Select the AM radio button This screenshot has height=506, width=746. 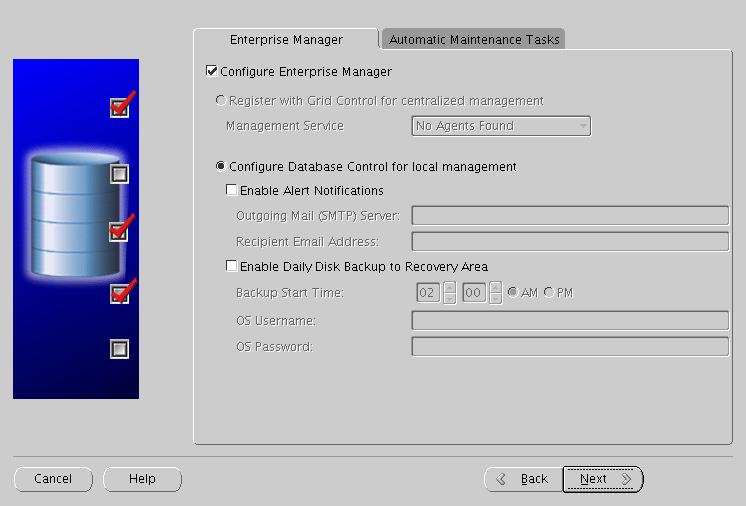pos(513,292)
